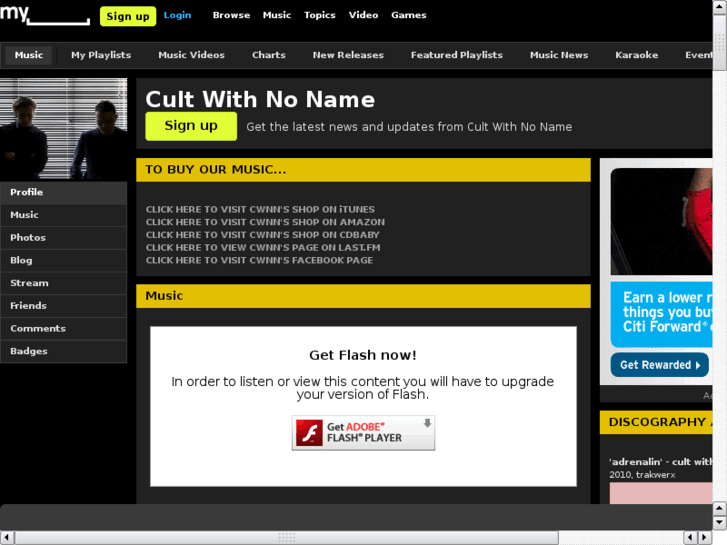Click the vertical scrollbar down arrow at bottom

720,522
